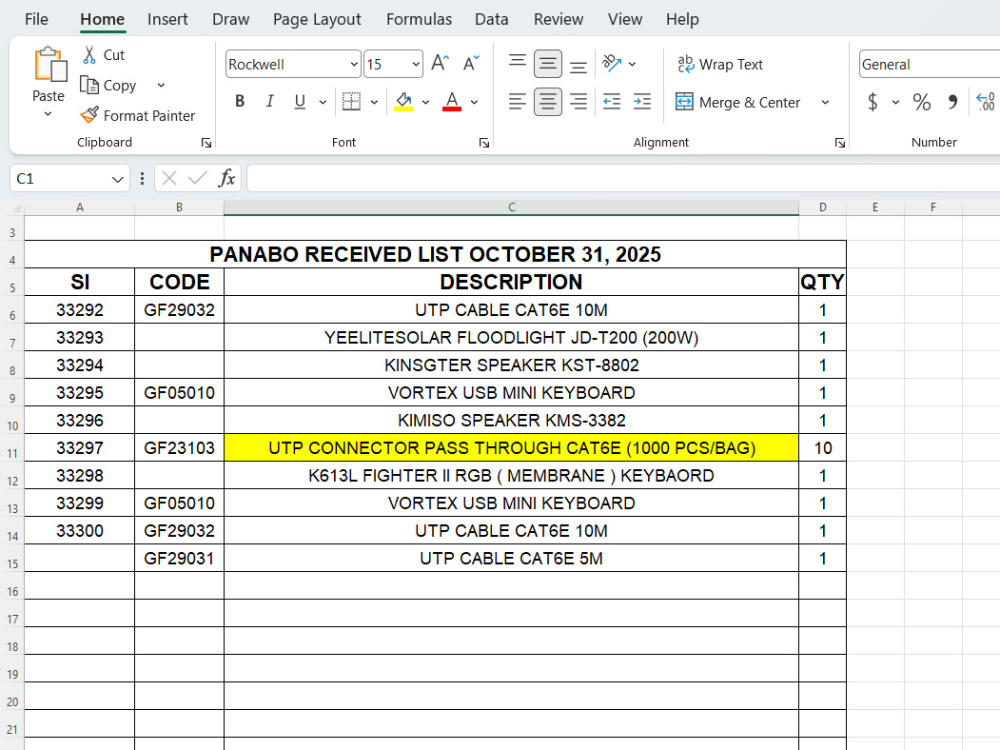Select yellow cell UTP CONNECTOR PASS THROUGH
Viewport: 1000px width, 750px height.
click(511, 448)
